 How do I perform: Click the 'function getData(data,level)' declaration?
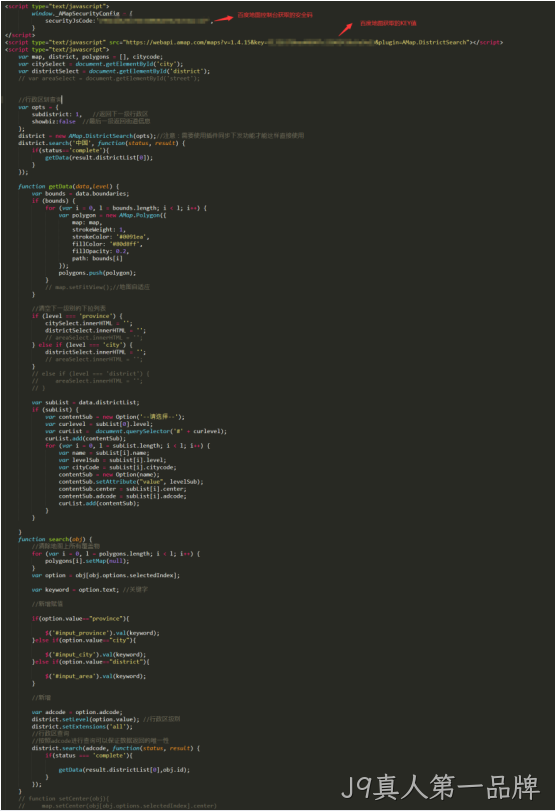coord(68,186)
